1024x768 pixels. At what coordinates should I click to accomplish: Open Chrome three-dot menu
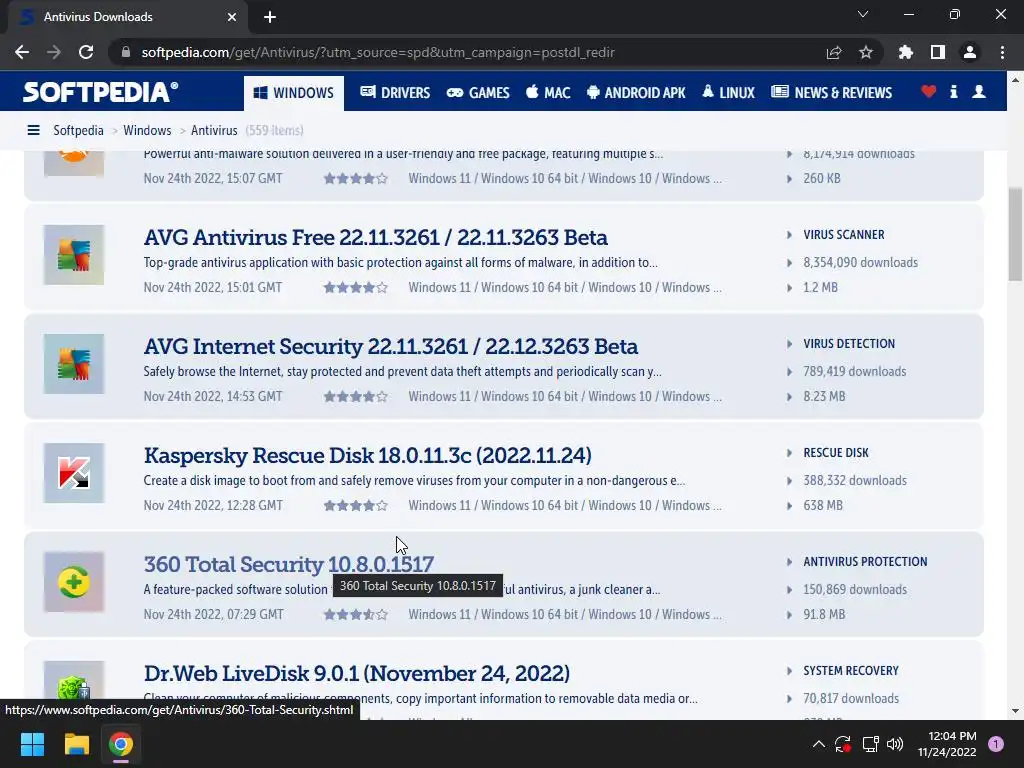click(1002, 52)
